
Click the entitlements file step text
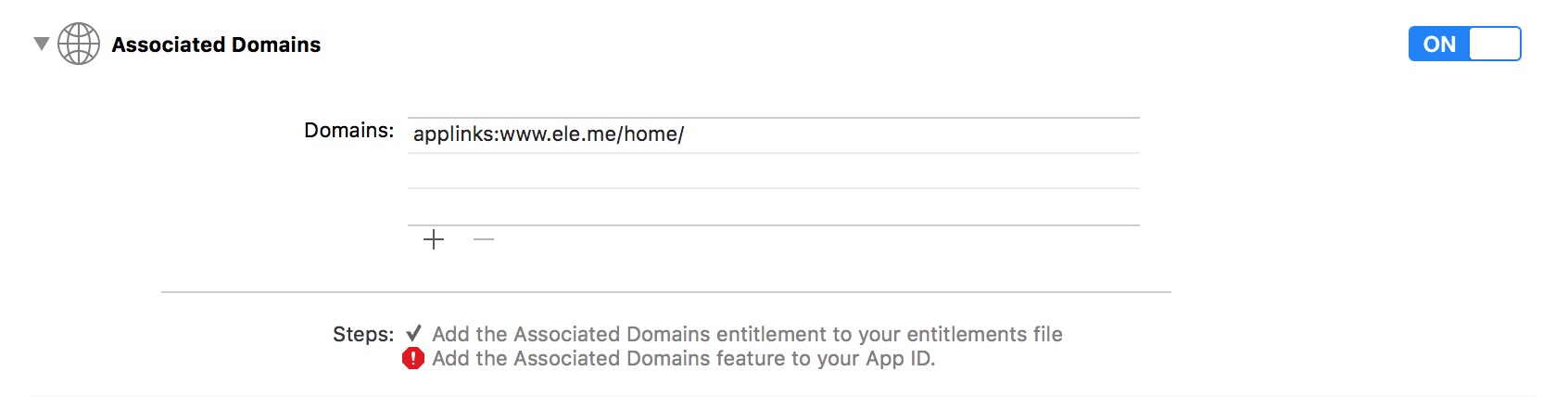click(747, 334)
